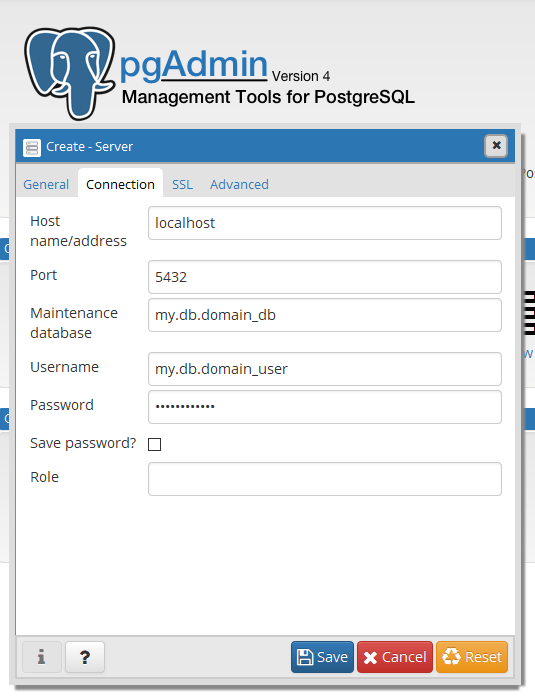This screenshot has width=535, height=700.
Task: Select the Password field
Action: click(x=325, y=407)
